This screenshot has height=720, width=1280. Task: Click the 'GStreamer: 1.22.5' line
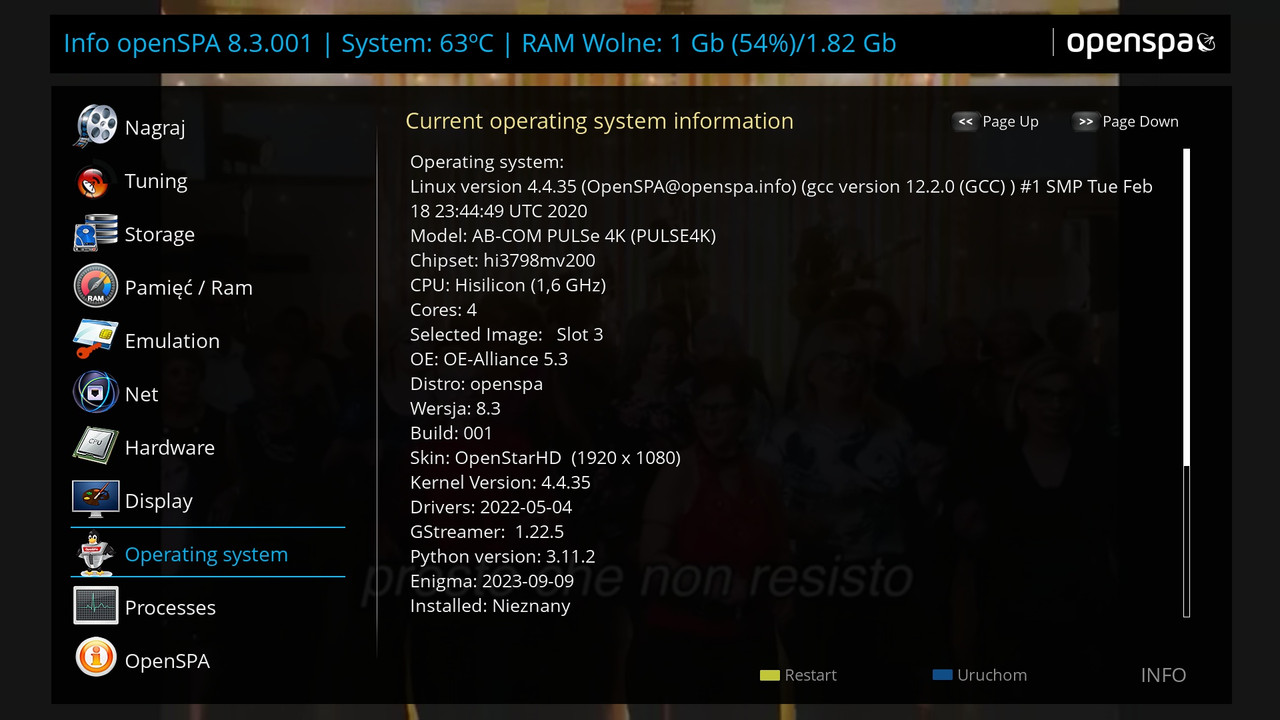click(x=487, y=531)
